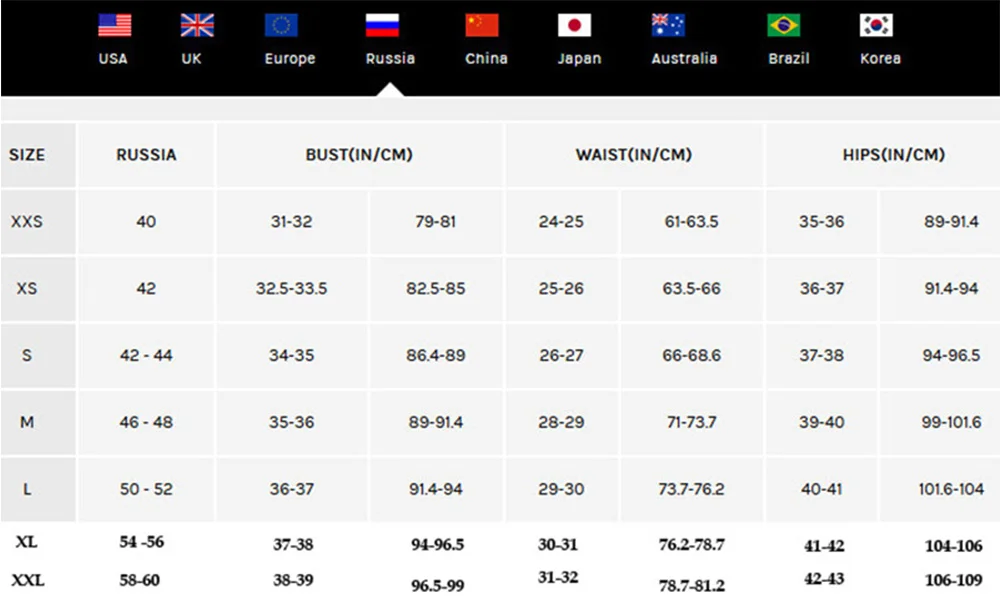
Task: Pick the China flag icon
Action: coord(482,26)
